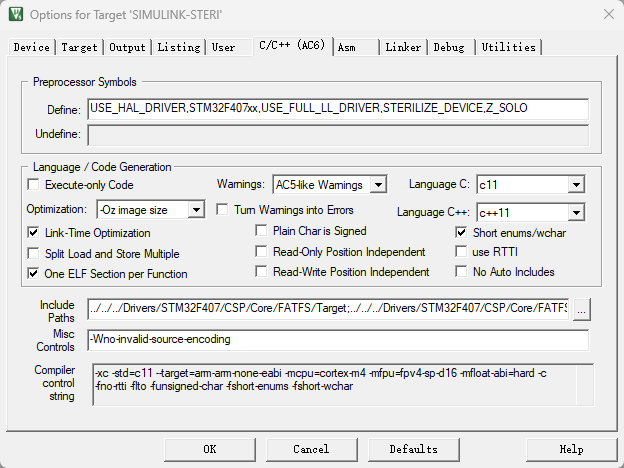Open Include Paths browse (...) button

pyautogui.click(x=581, y=309)
